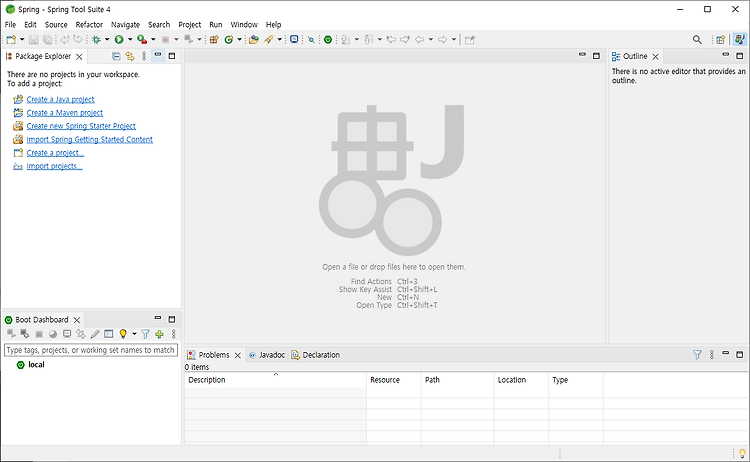
Task: Close the Outline view tab
Action: pyautogui.click(x=655, y=56)
